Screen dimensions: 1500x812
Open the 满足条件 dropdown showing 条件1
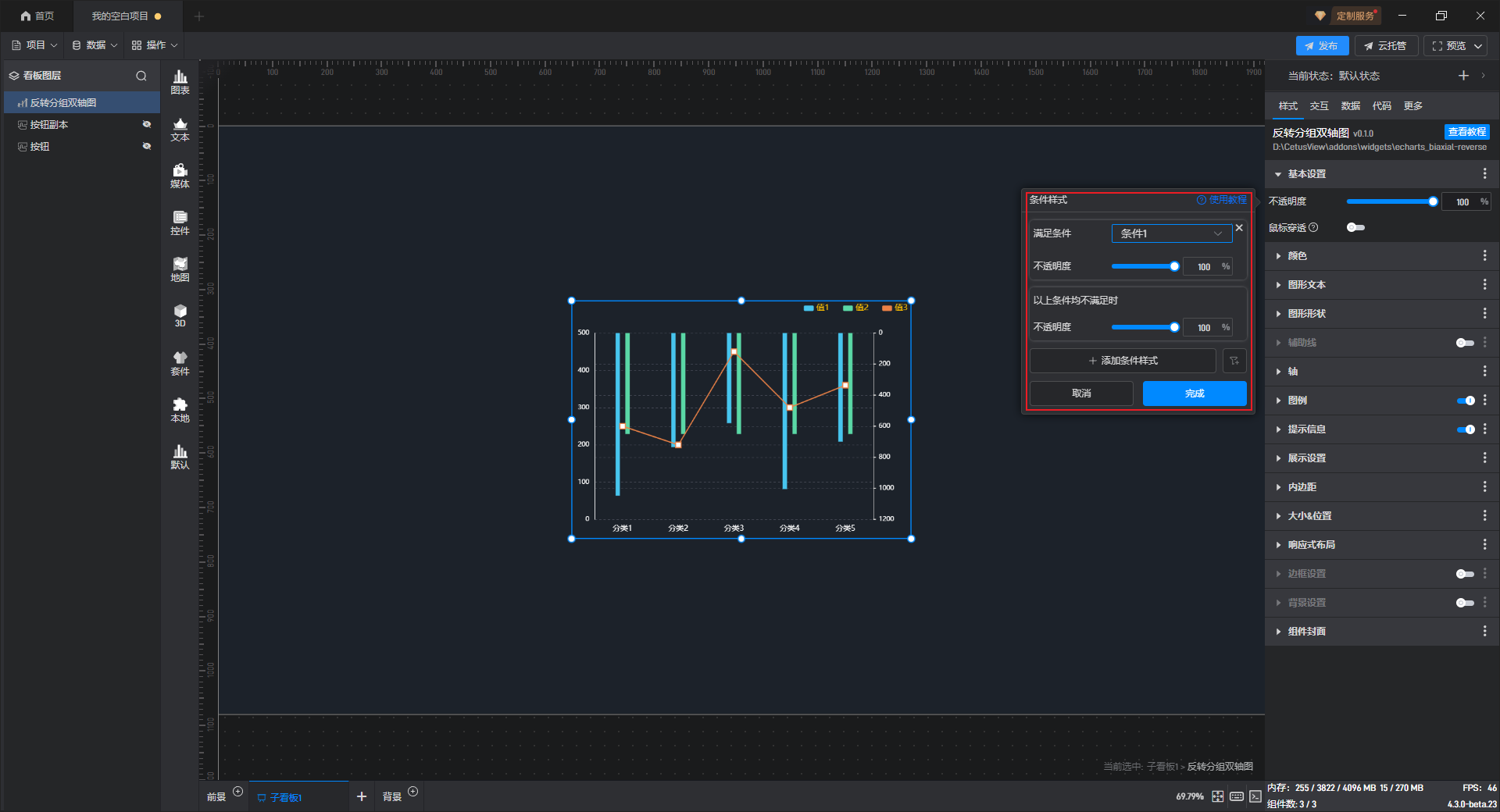click(x=1170, y=233)
